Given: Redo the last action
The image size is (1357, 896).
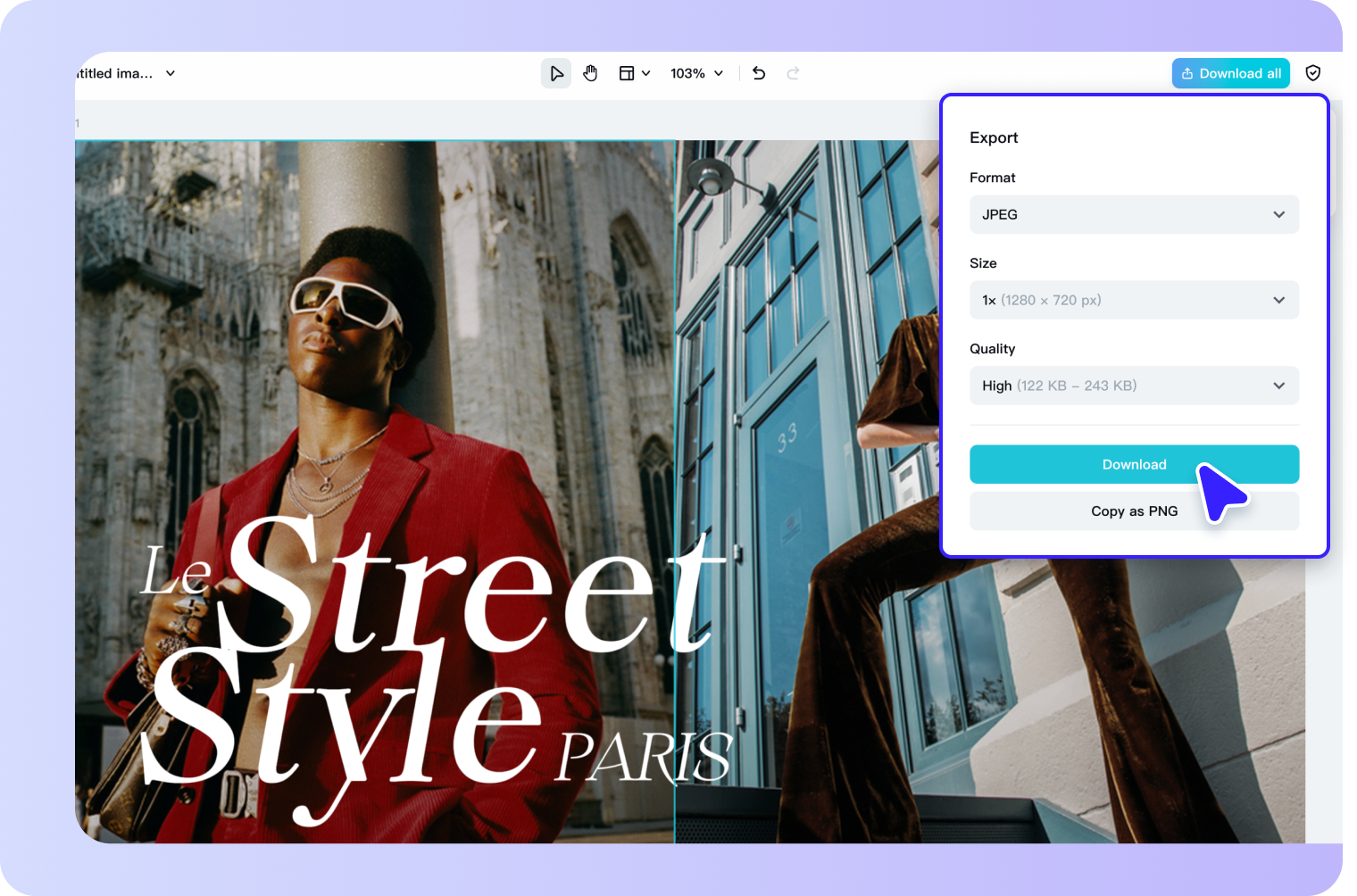Looking at the screenshot, I should (793, 72).
